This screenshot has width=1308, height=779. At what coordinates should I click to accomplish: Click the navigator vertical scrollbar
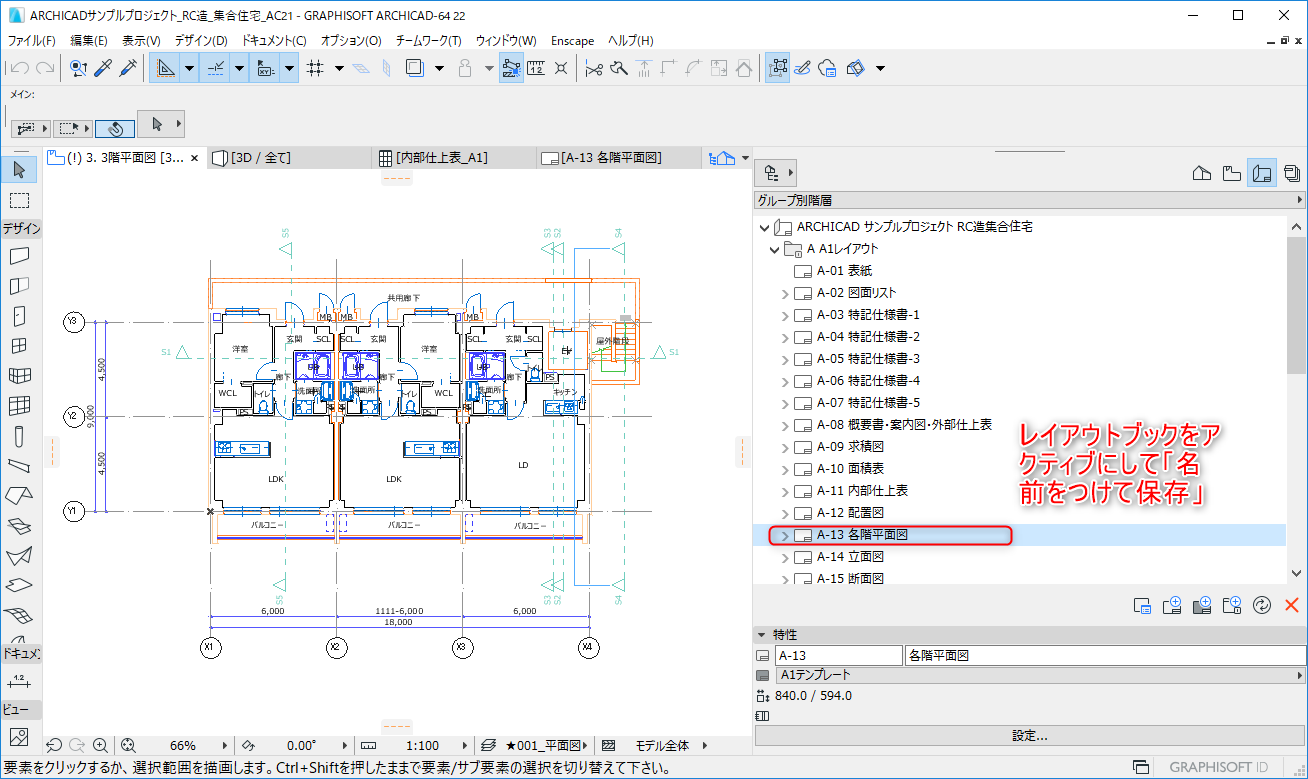coord(1297,400)
